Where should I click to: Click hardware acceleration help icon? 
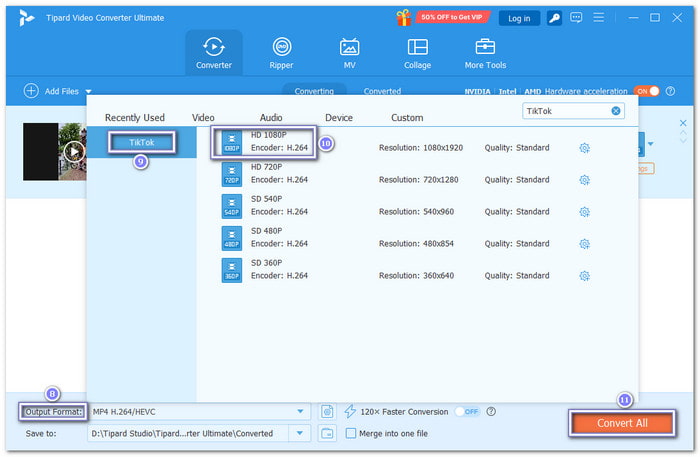coord(670,91)
